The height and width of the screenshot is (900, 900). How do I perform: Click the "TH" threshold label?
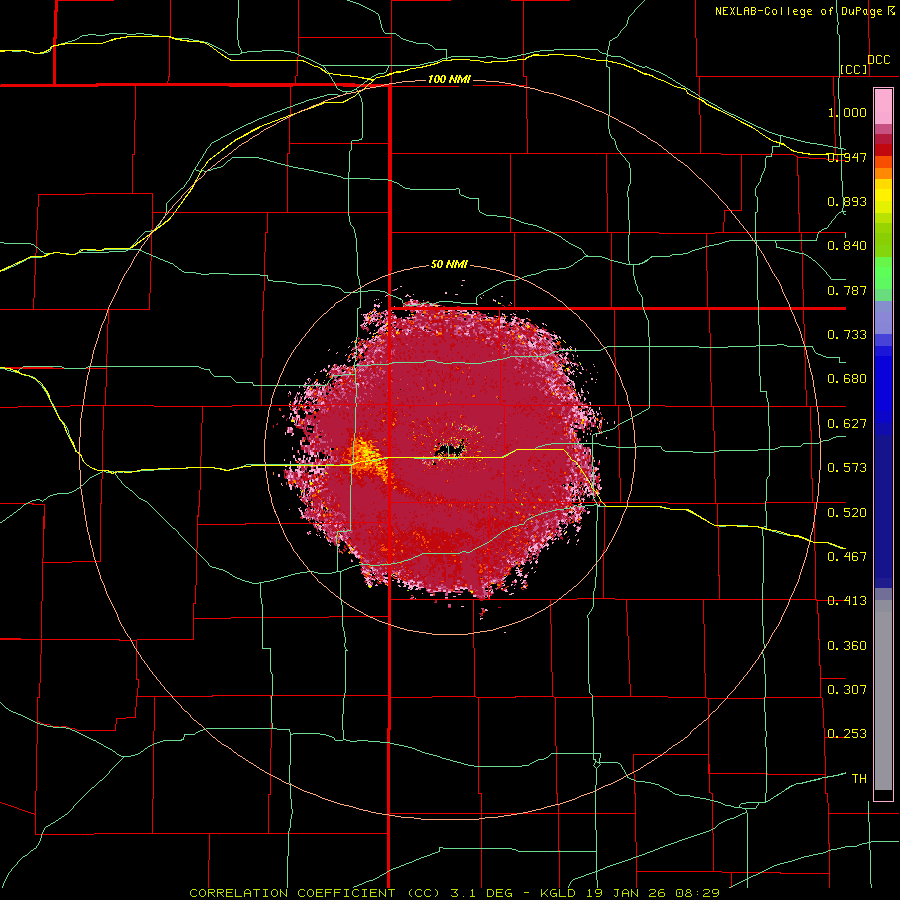(x=859, y=779)
